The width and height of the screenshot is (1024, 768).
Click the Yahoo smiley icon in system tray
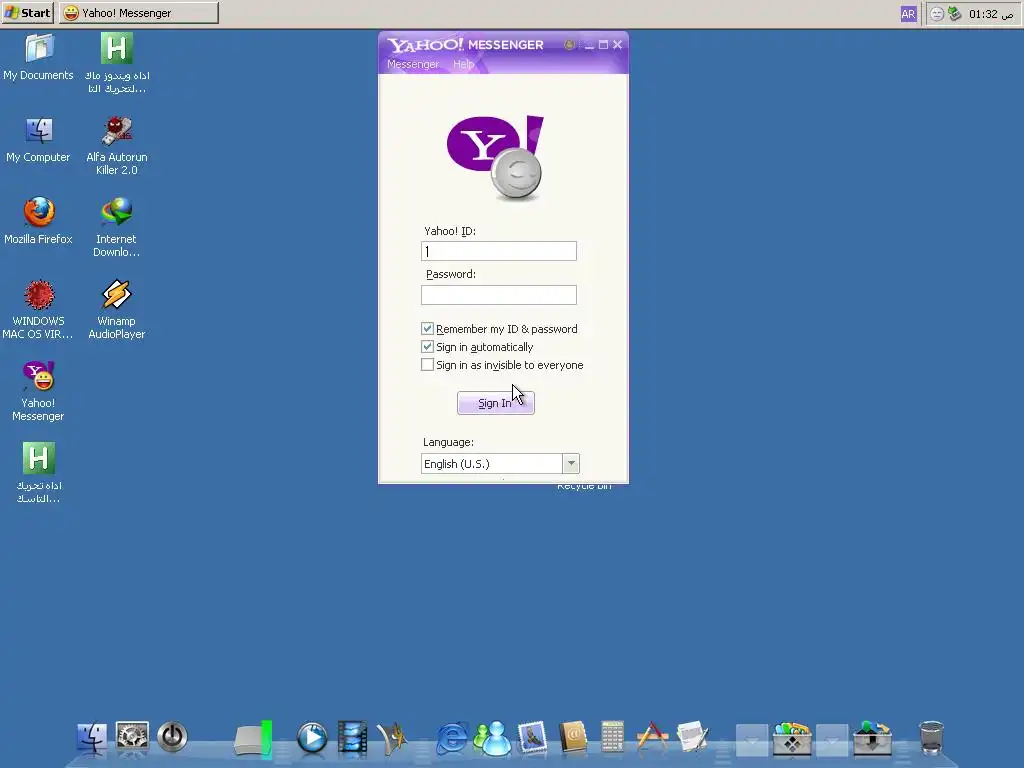pos(936,14)
